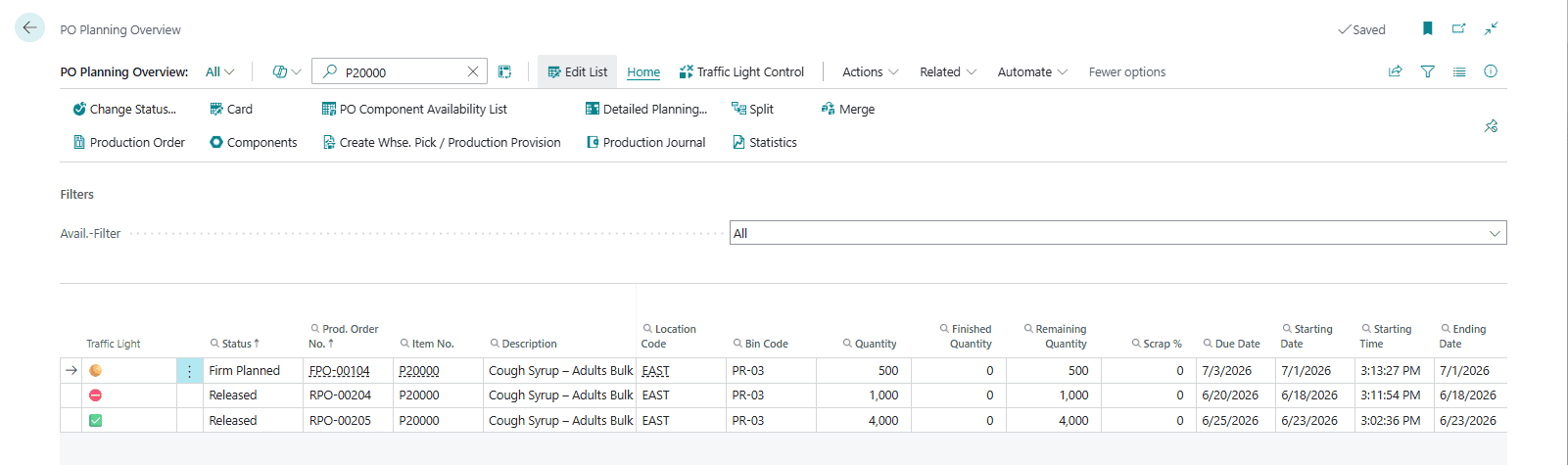Click the Quantity column header
The image size is (1568, 465).
click(870, 344)
